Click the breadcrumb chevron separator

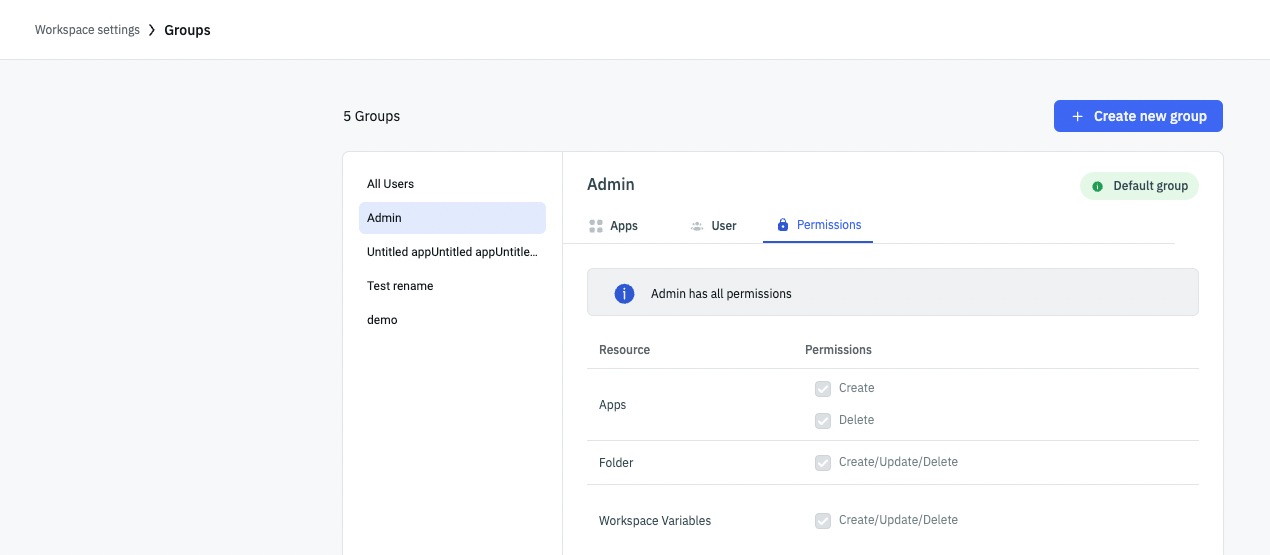152,30
